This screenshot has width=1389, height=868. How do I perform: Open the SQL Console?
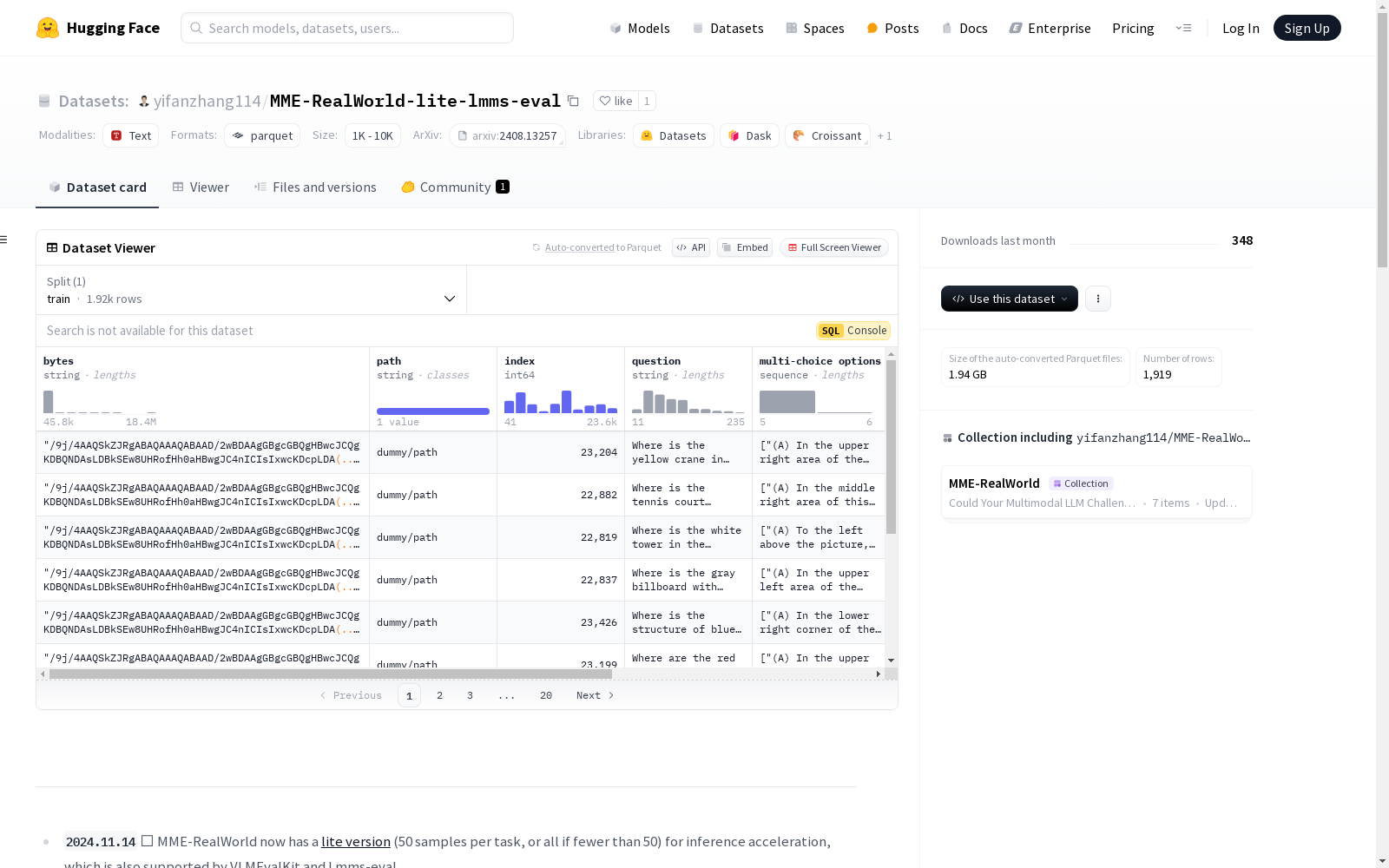click(853, 331)
